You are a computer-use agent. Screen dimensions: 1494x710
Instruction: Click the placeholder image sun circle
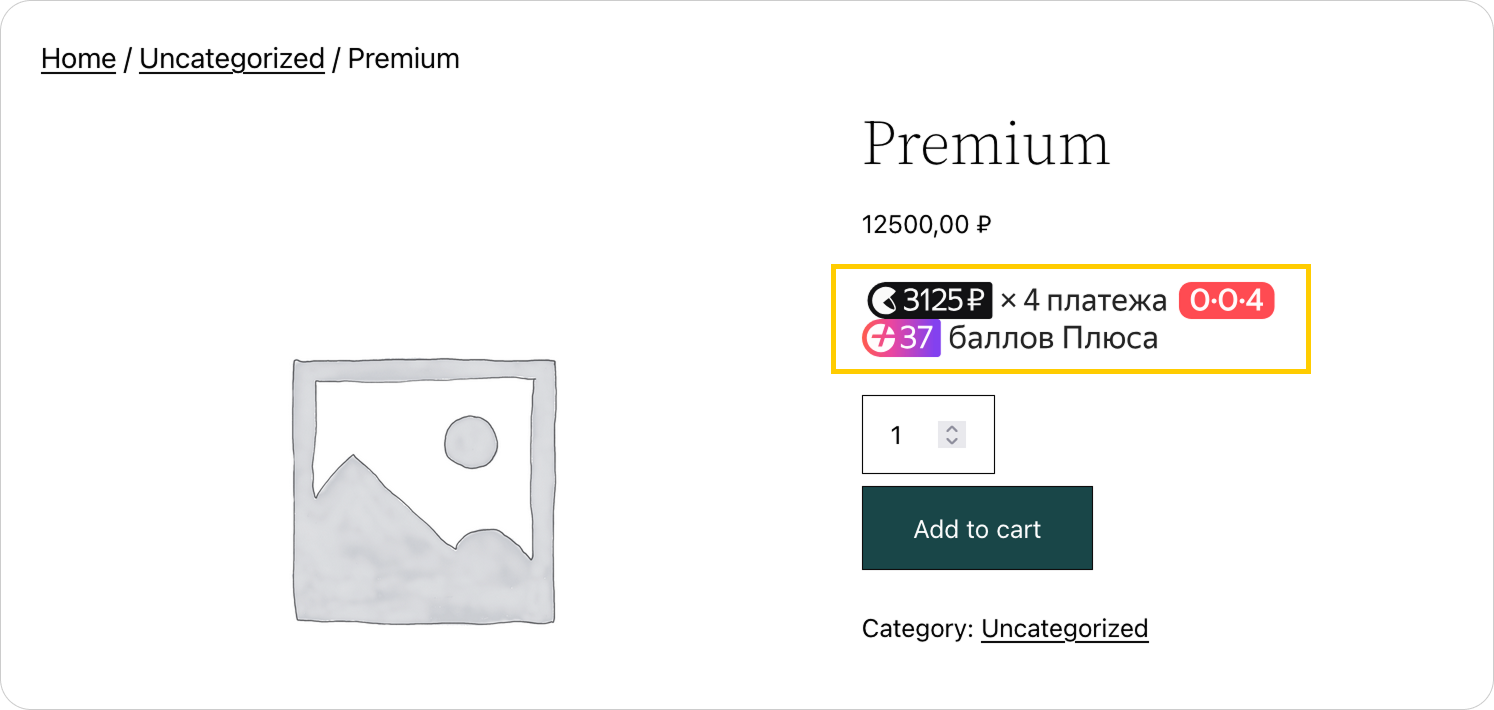pyautogui.click(x=470, y=442)
